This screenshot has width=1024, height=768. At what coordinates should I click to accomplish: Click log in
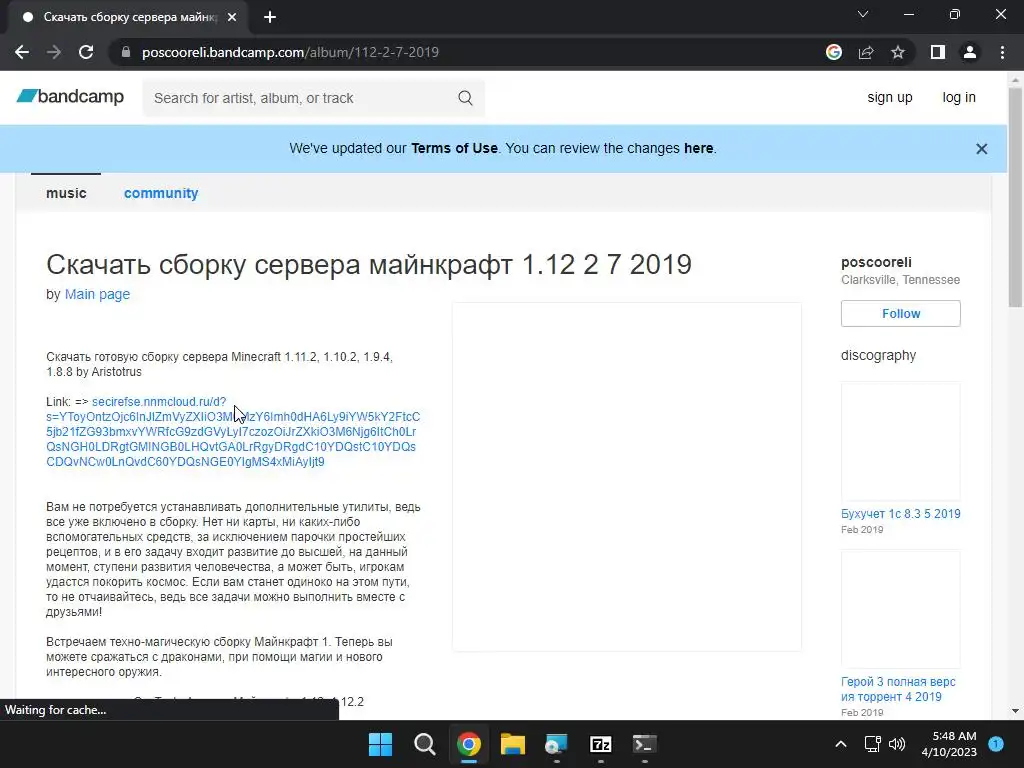click(959, 97)
